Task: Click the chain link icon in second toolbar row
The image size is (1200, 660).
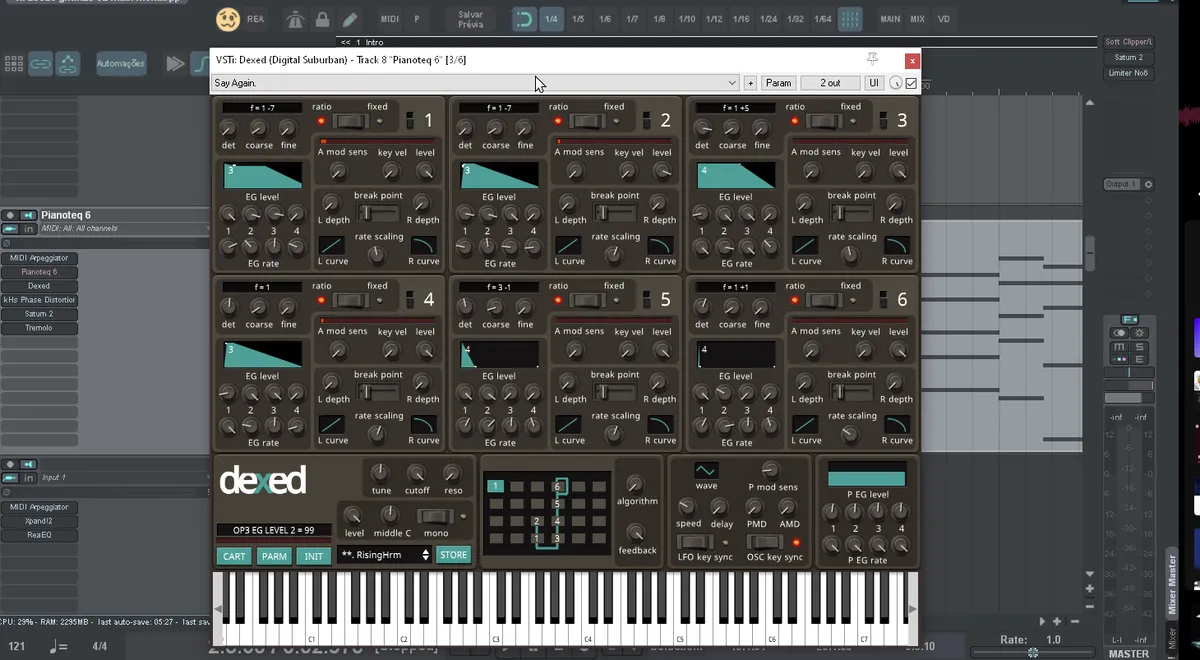Action: tap(41, 63)
